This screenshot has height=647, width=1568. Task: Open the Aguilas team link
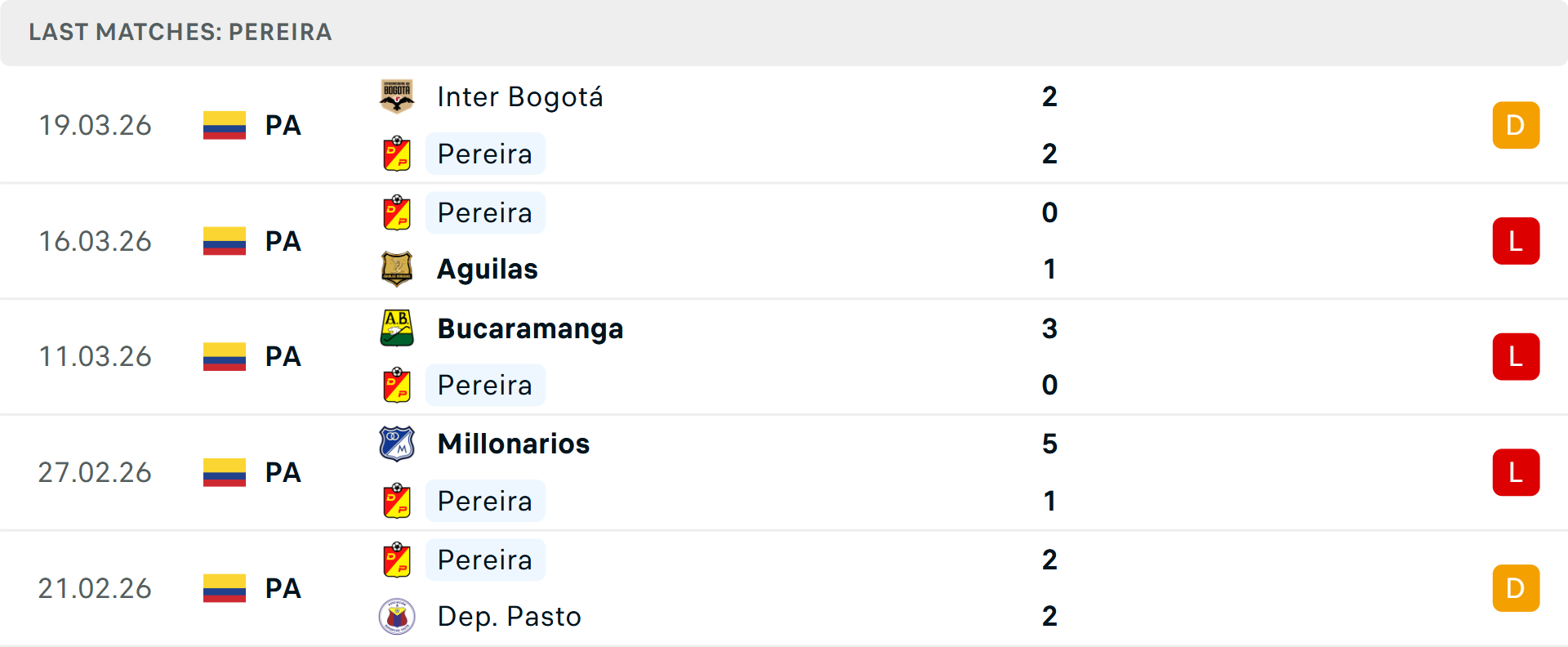pos(488,269)
